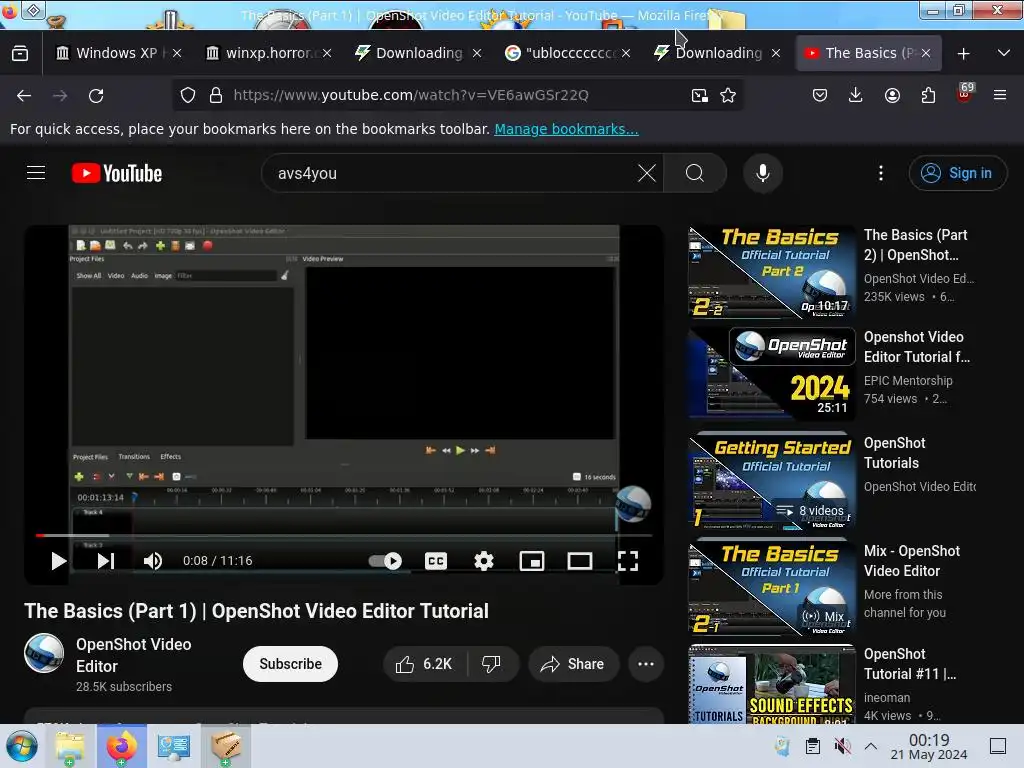This screenshot has width=1024, height=768.
Task: Open notification center icon
Action: coord(998,746)
